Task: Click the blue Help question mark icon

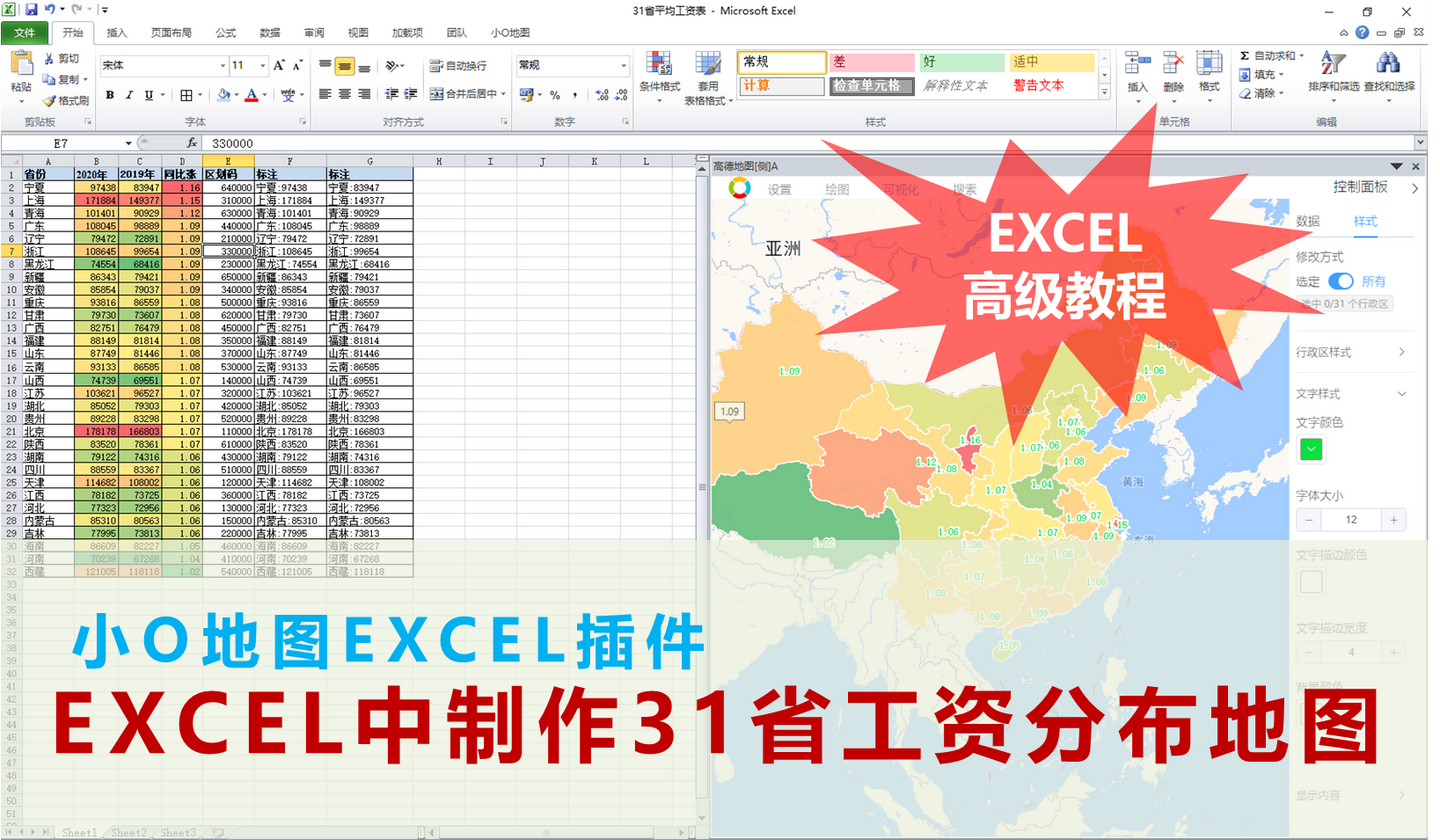Action: point(1362,33)
